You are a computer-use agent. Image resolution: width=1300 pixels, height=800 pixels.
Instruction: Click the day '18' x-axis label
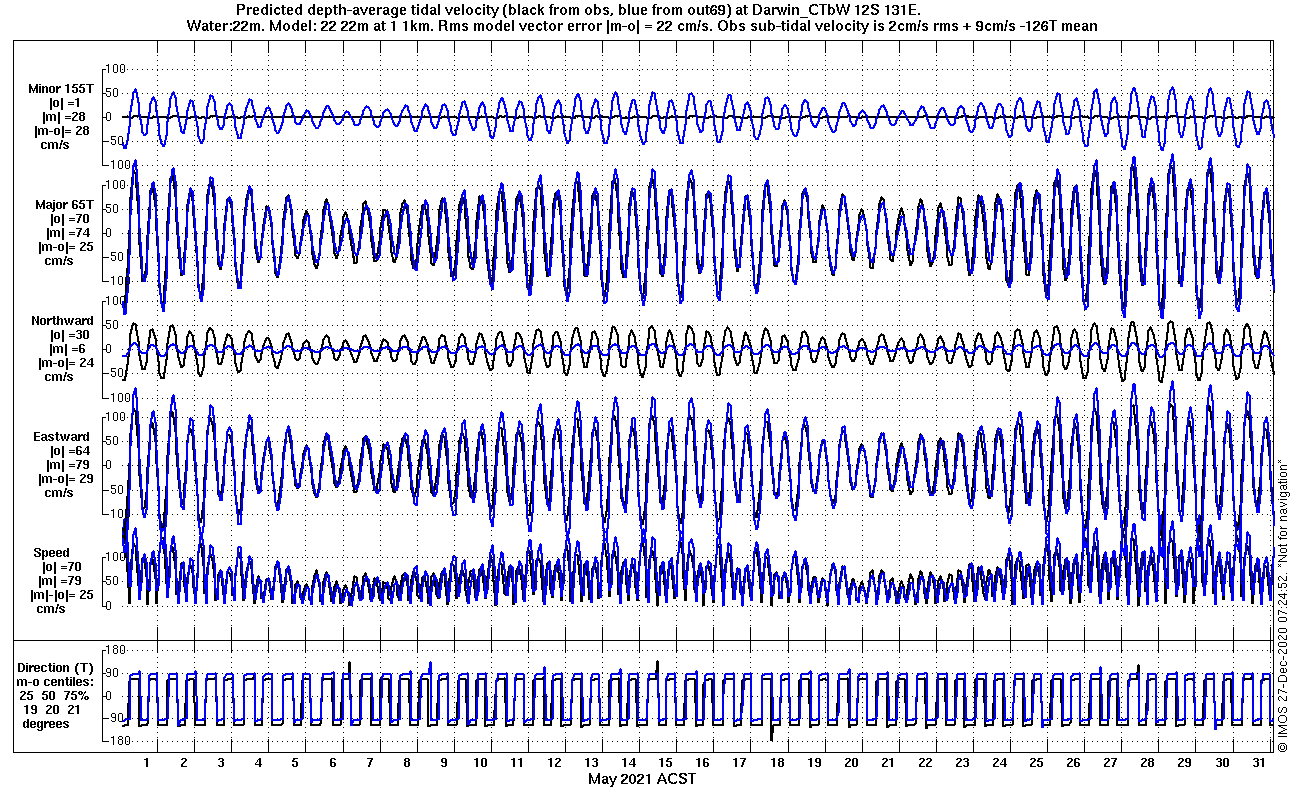[777, 763]
